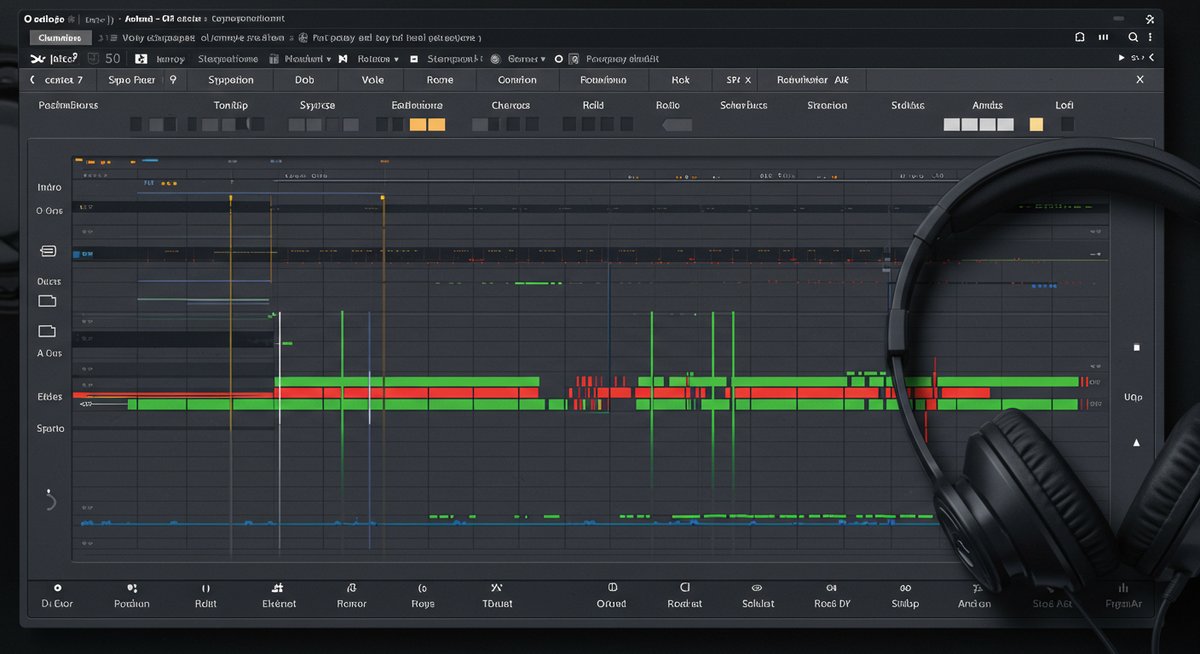Click the Scherßucs label
1200x654 pixels.
tap(744, 105)
